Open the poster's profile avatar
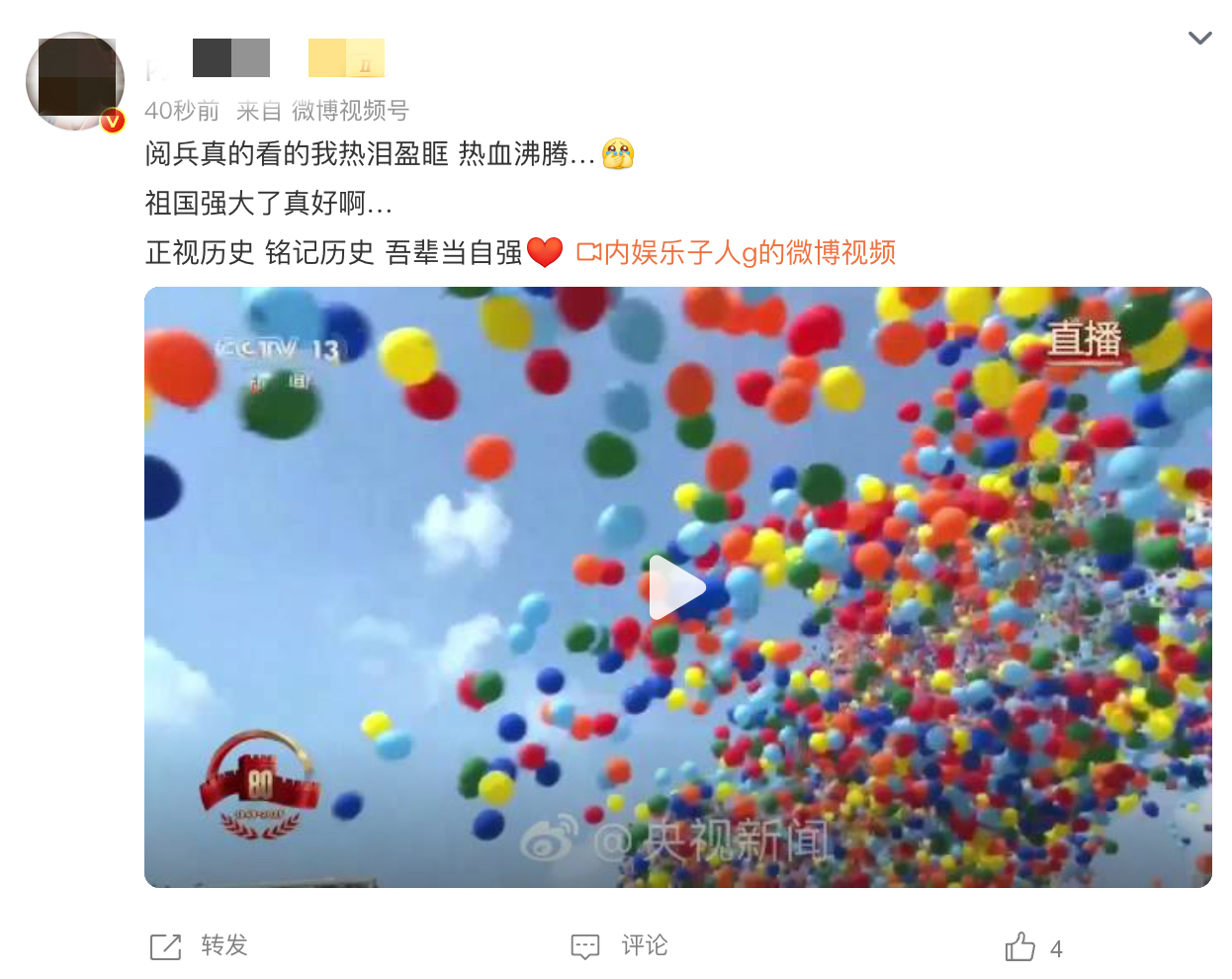This screenshot has width=1232, height=979. (x=75, y=81)
